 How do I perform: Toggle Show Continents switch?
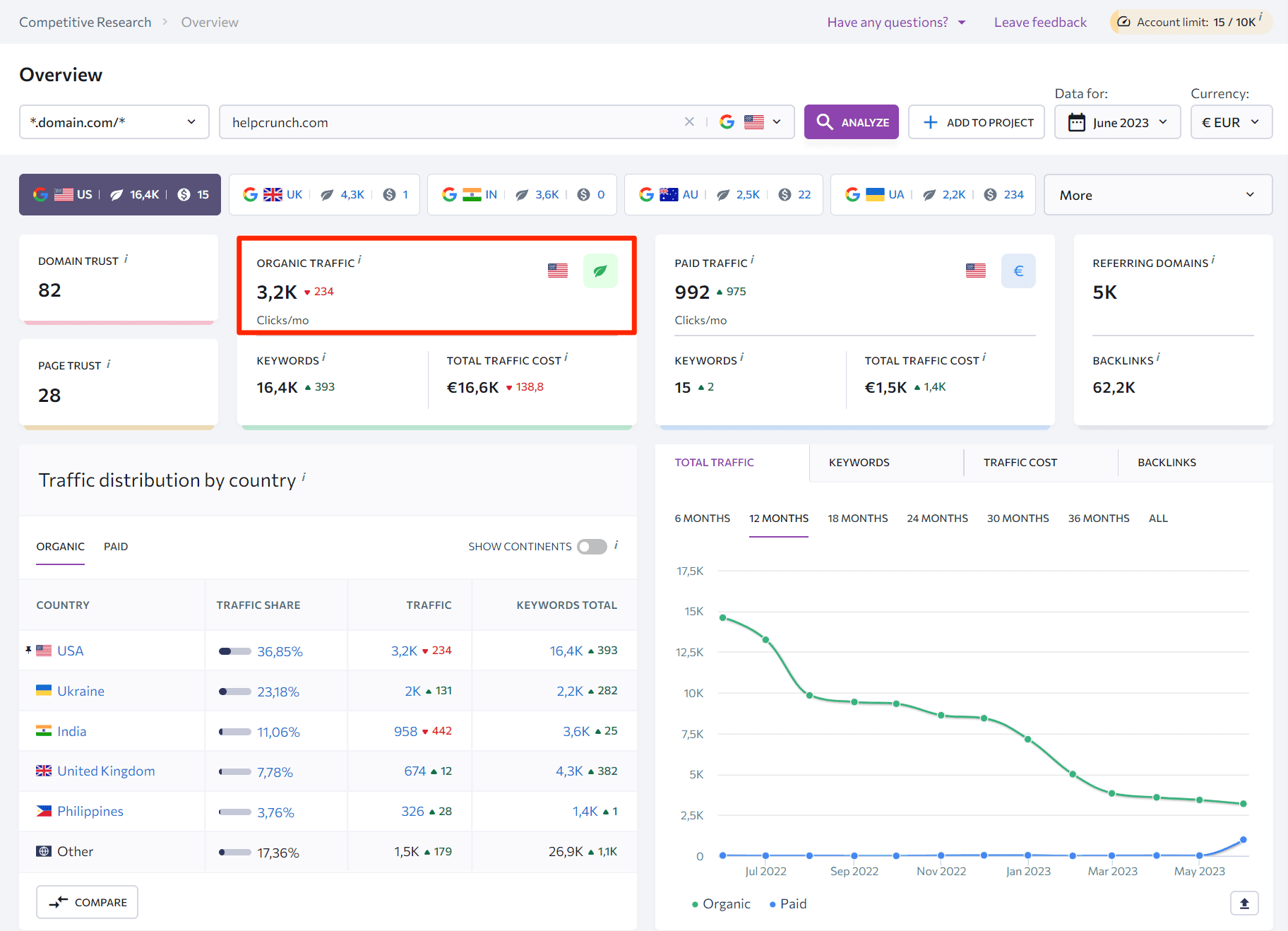tap(592, 547)
